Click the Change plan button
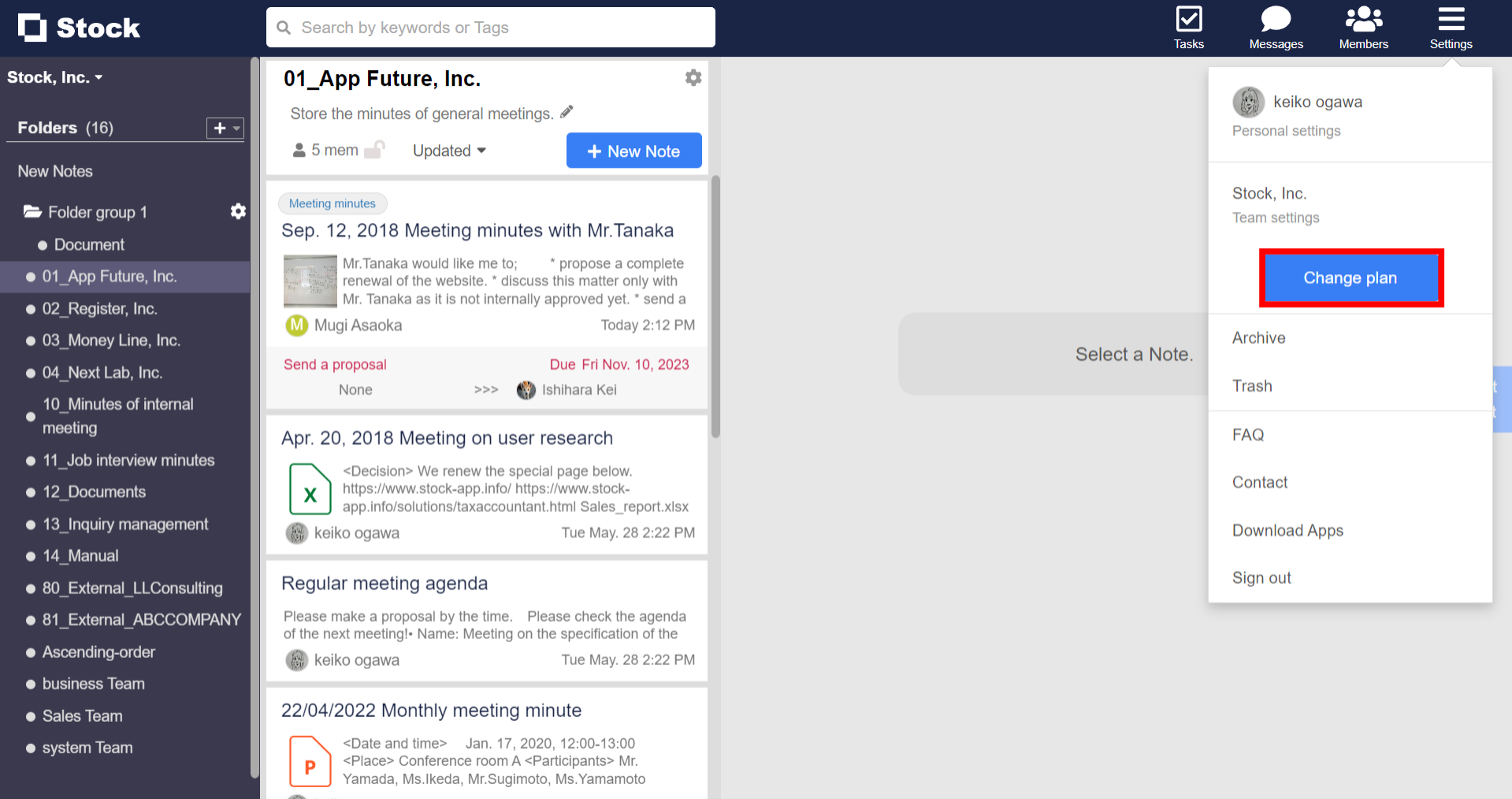This screenshot has width=1512, height=799. tap(1350, 277)
